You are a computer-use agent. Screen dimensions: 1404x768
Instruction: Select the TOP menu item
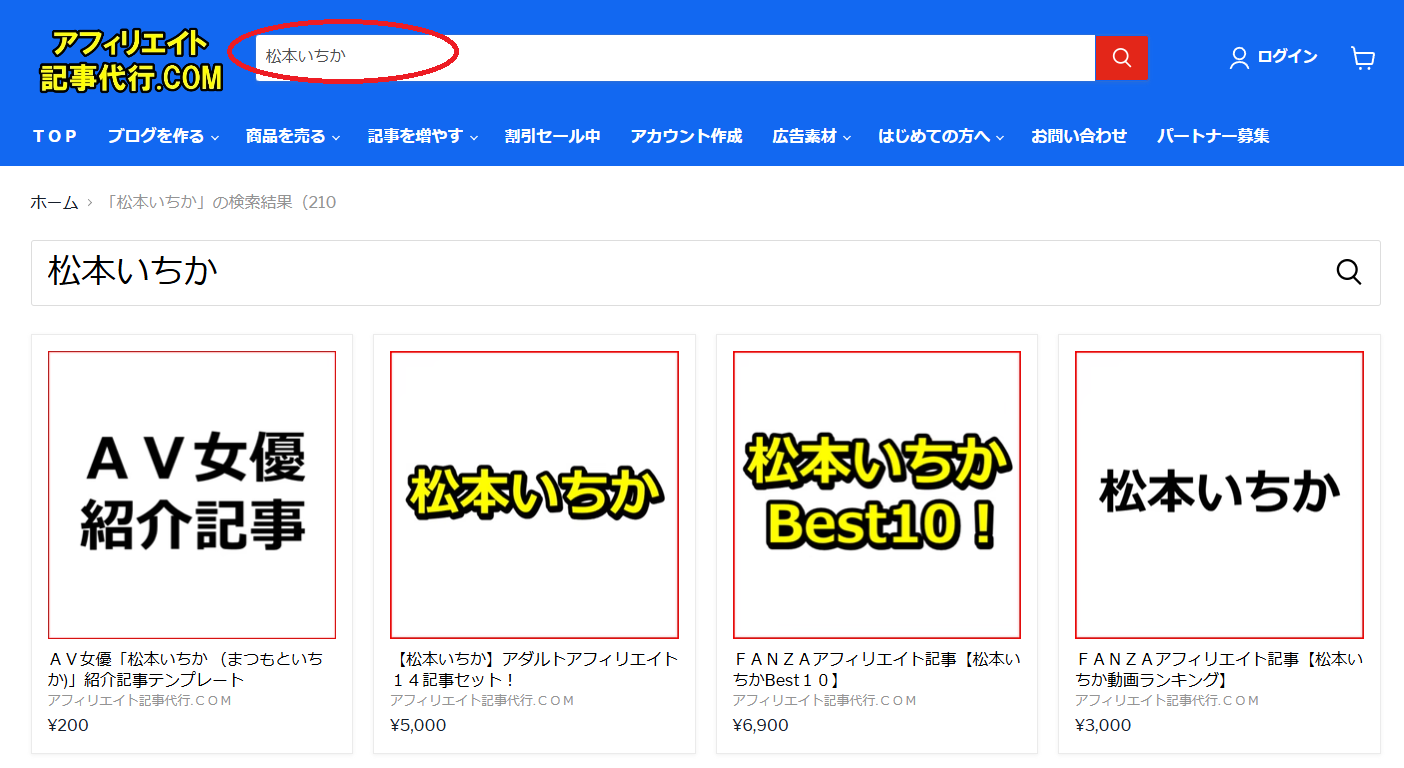[55, 136]
